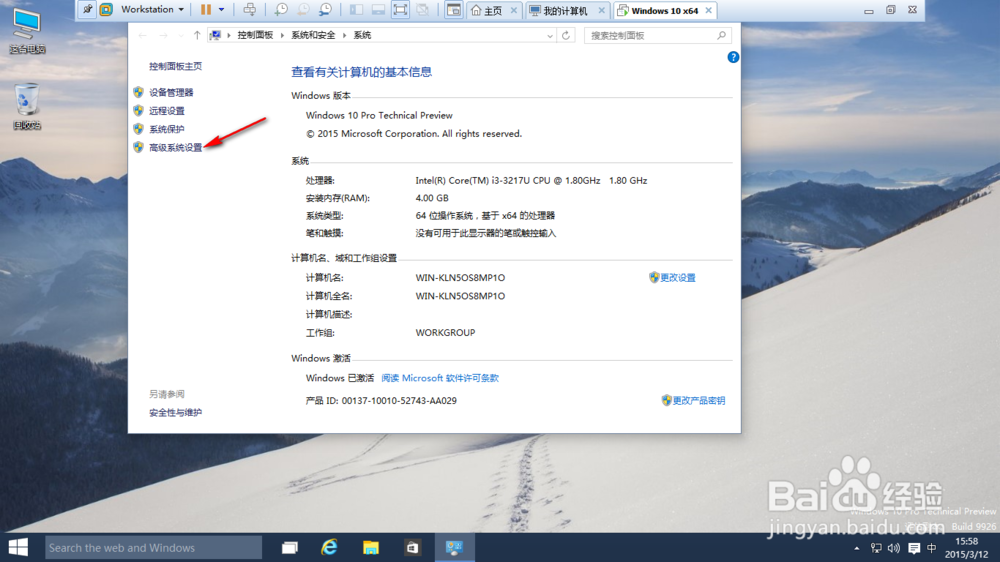Switch to the 我的计算机 tab
Screen dimensions: 1000x562
click(x=559, y=11)
